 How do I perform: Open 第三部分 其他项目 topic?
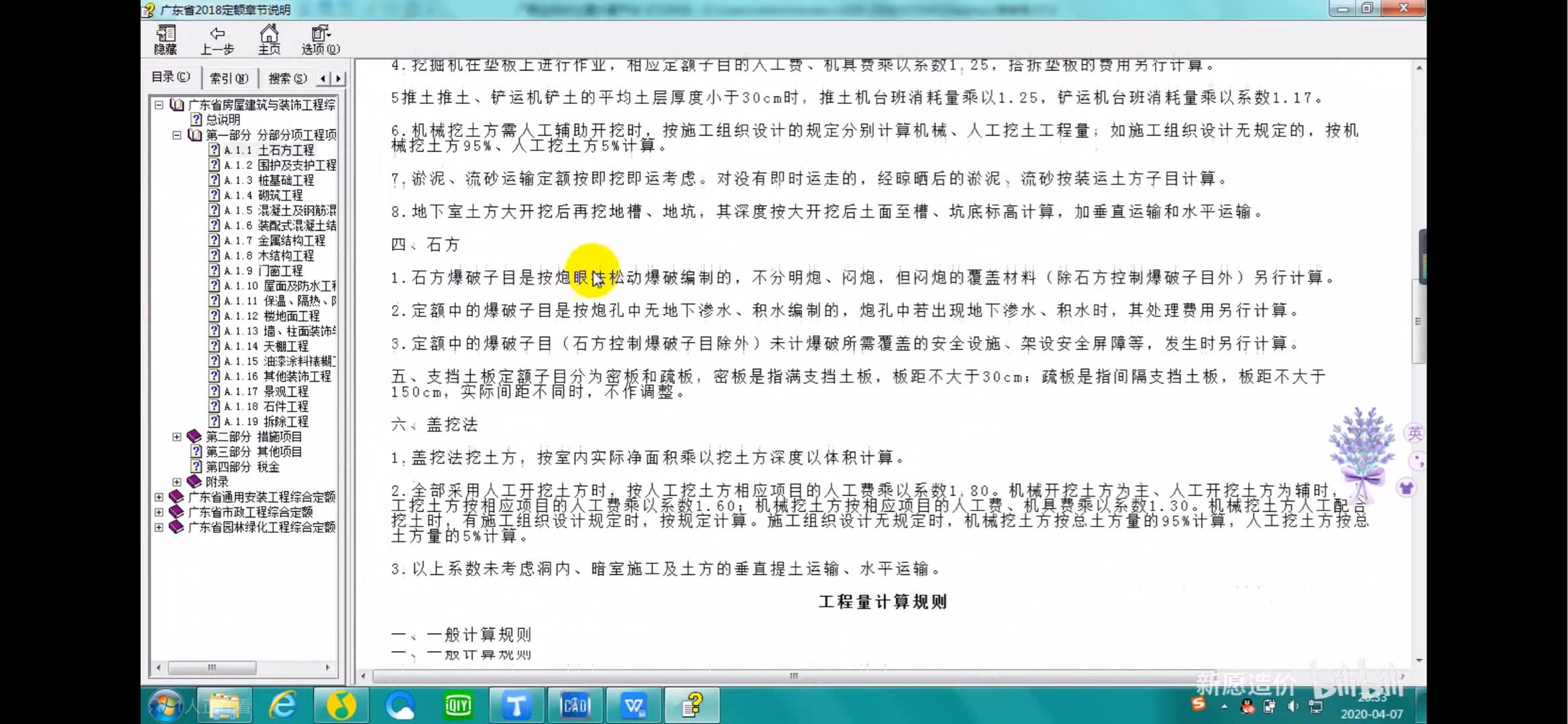coord(254,451)
